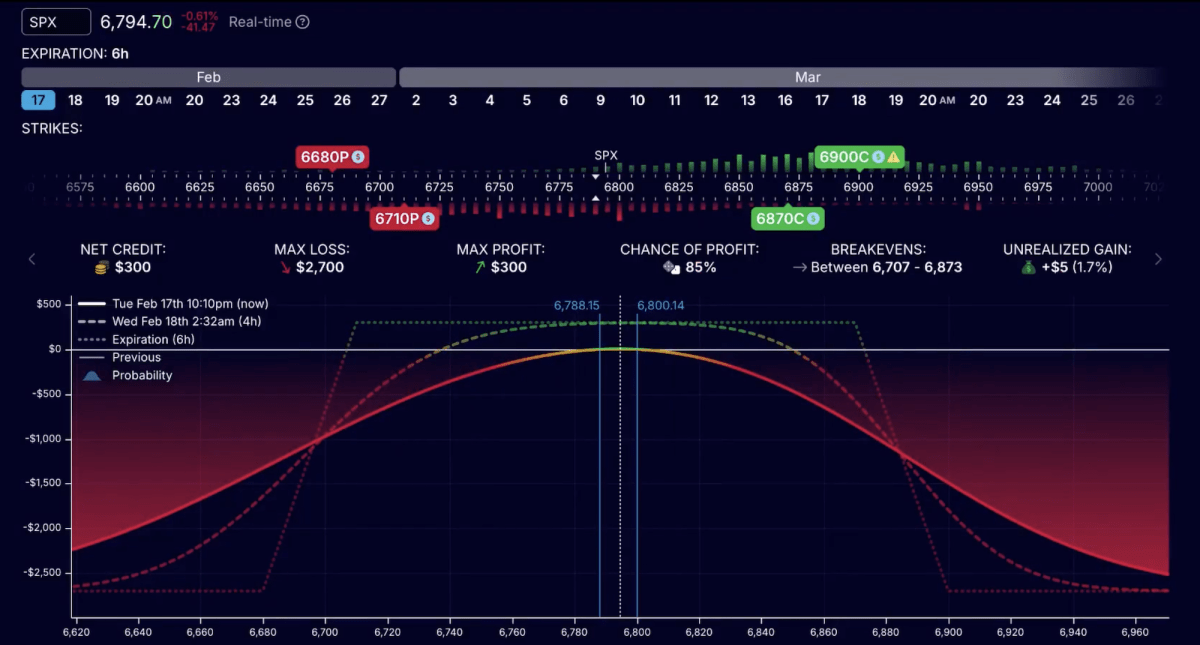Image resolution: width=1200 pixels, height=645 pixels.
Task: Click the coin price icon on the 6680P tag
Action: [x=357, y=157]
